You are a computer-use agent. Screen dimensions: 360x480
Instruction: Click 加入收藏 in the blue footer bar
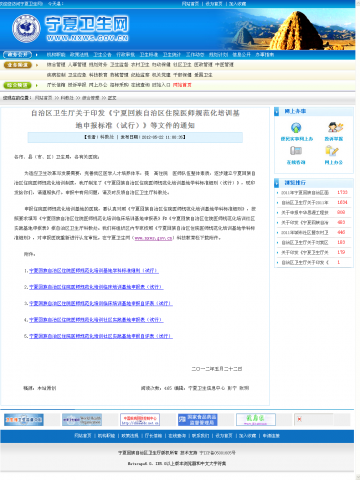pyautogui.click(x=247, y=436)
